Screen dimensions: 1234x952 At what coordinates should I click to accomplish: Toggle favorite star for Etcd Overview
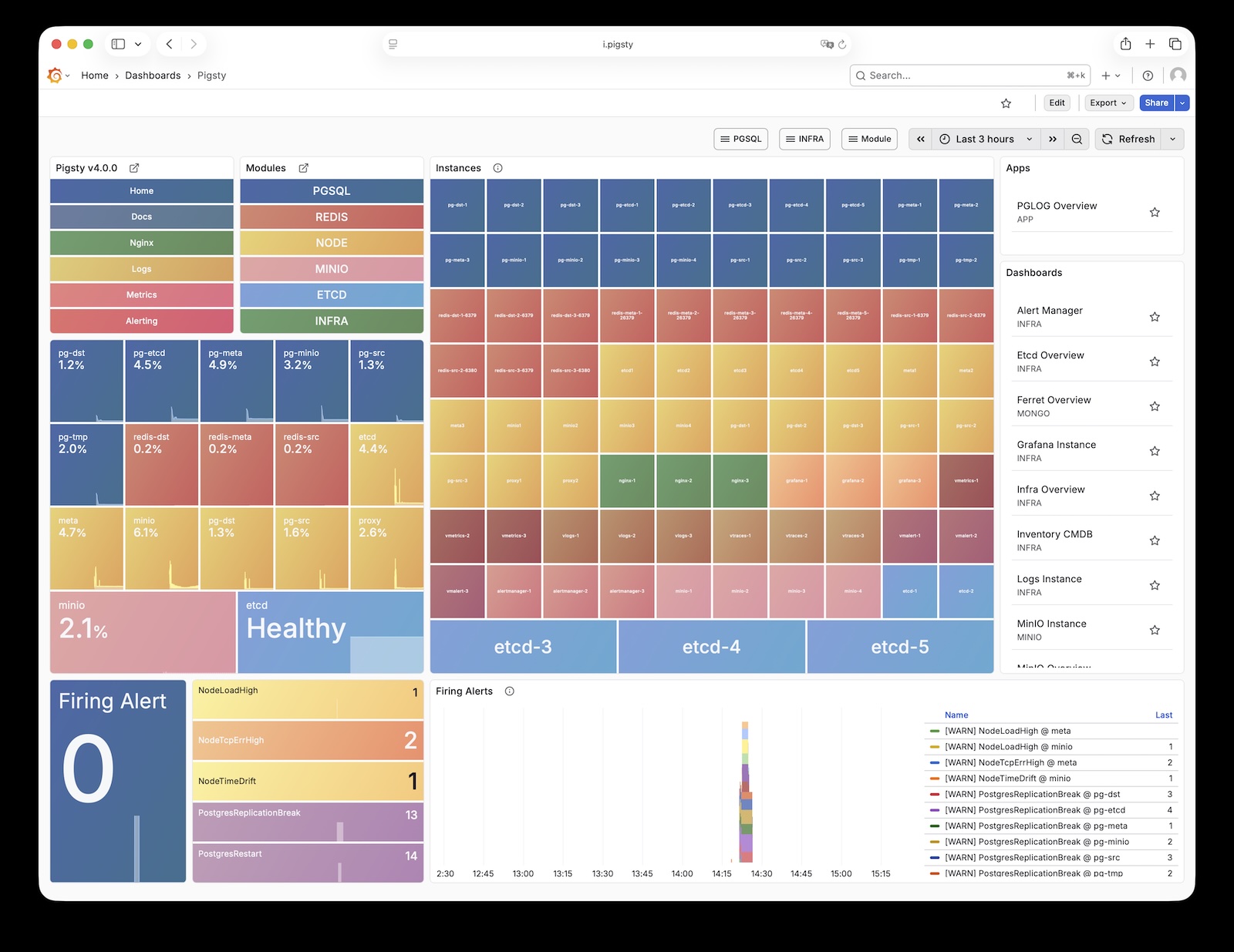(x=1155, y=362)
